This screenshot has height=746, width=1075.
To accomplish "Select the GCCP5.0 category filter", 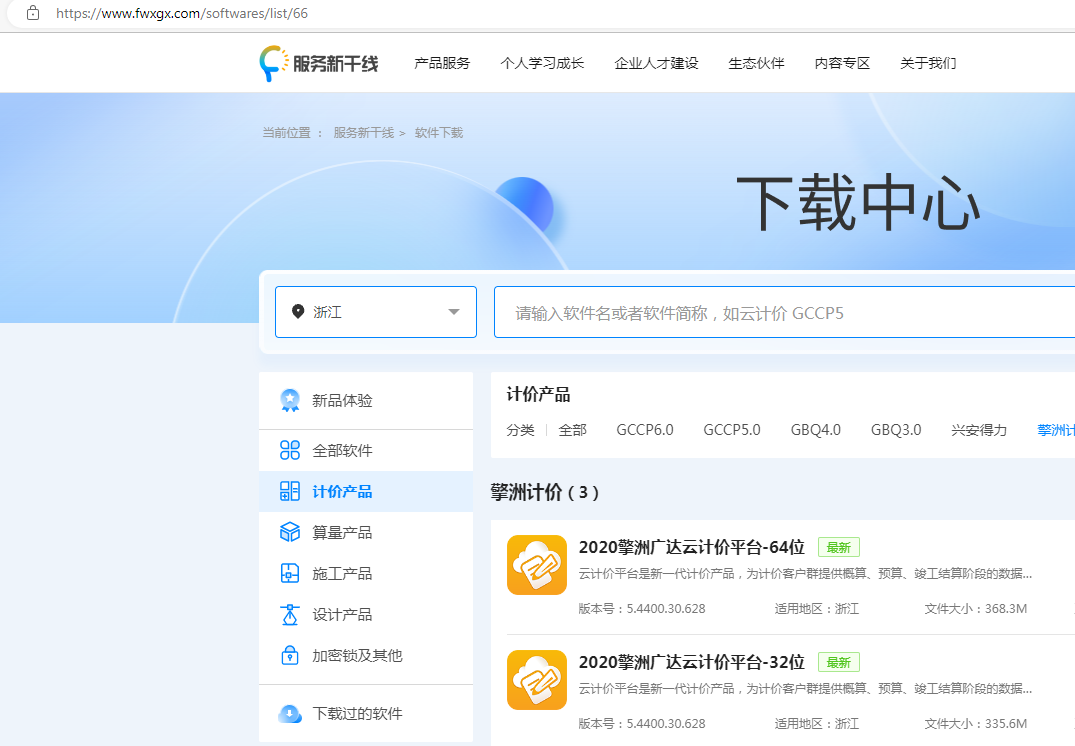I will (x=732, y=430).
